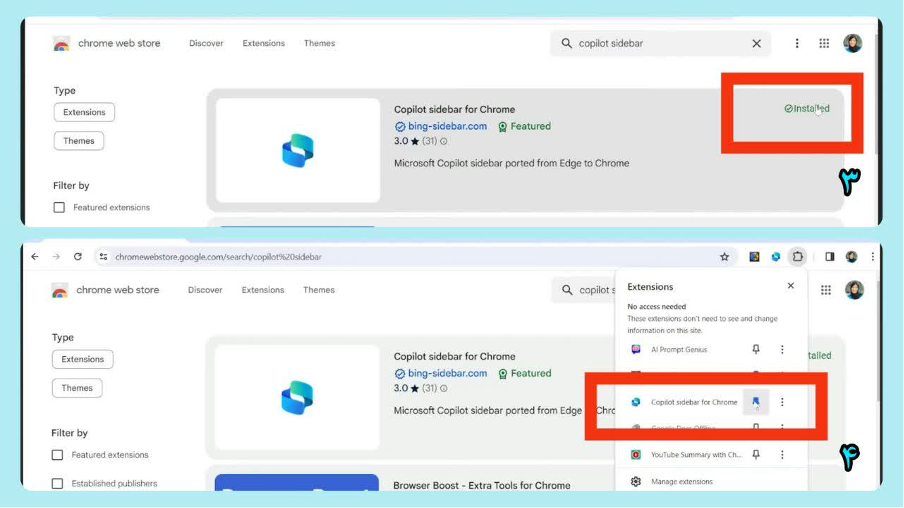Open Extensions nav tab in top screenshot
Image resolution: width=904 pixels, height=508 pixels.
coord(263,43)
